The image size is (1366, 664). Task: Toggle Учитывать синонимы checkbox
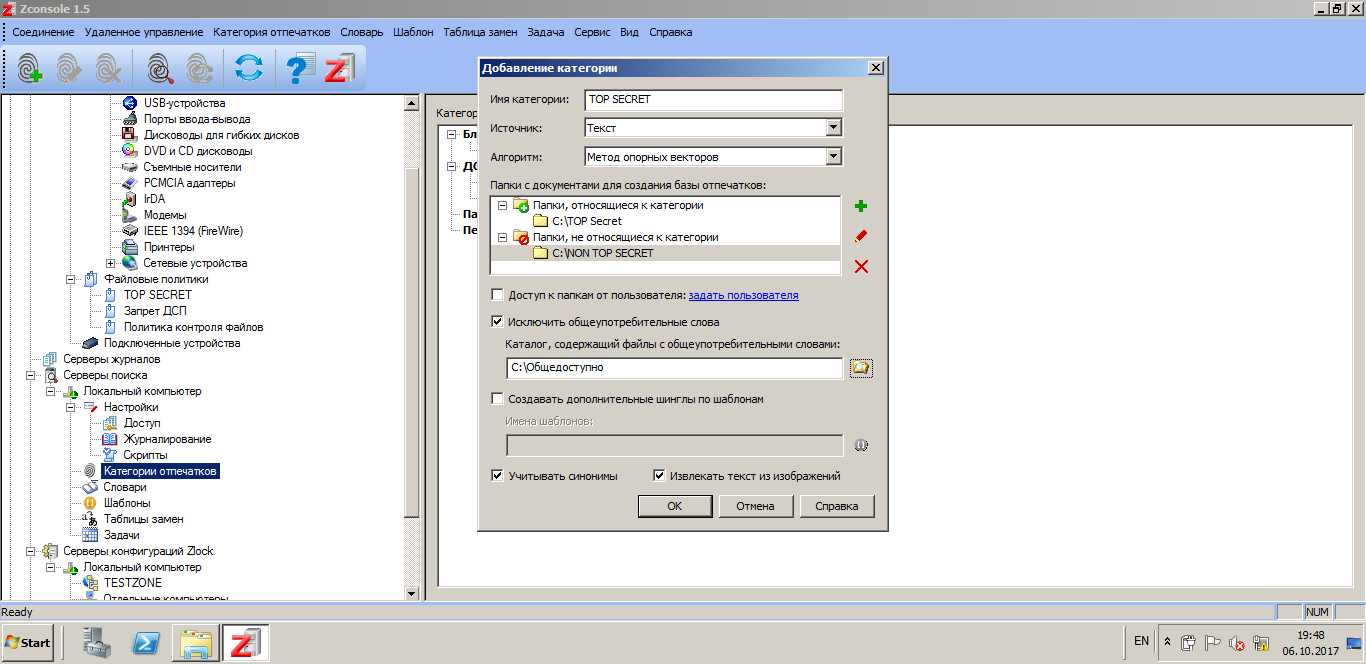tap(498, 476)
